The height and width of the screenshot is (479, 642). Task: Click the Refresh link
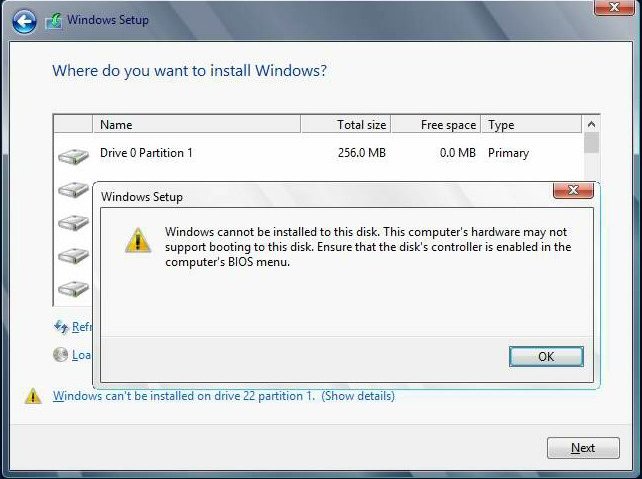[x=81, y=327]
